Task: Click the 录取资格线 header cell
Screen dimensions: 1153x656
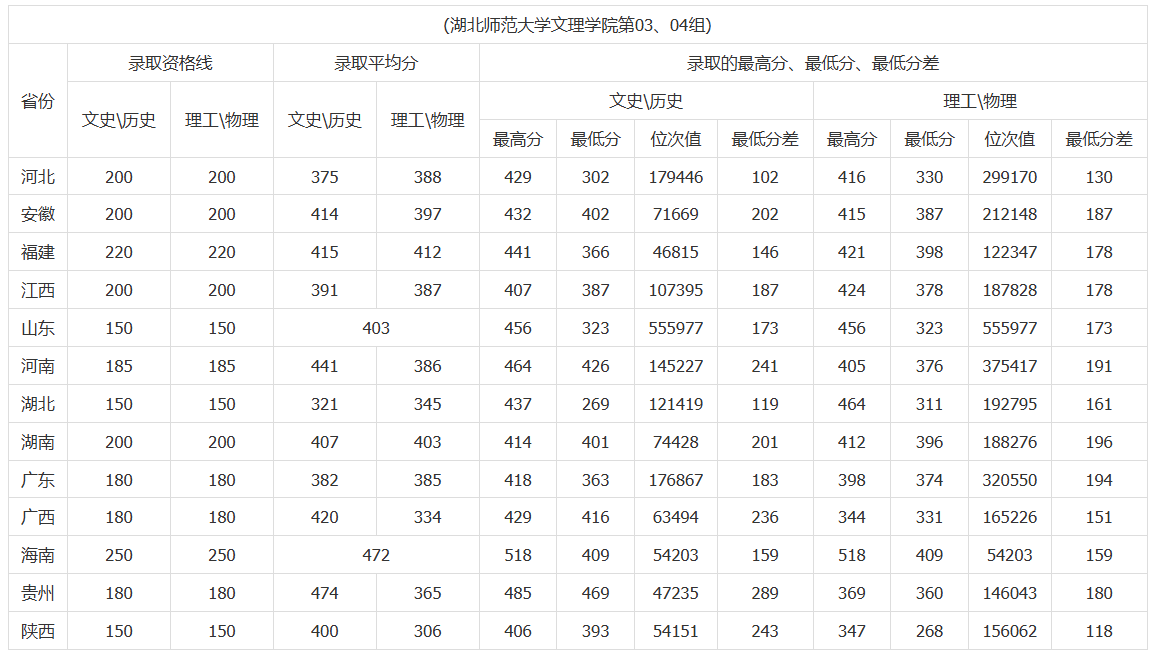Action: click(x=170, y=63)
